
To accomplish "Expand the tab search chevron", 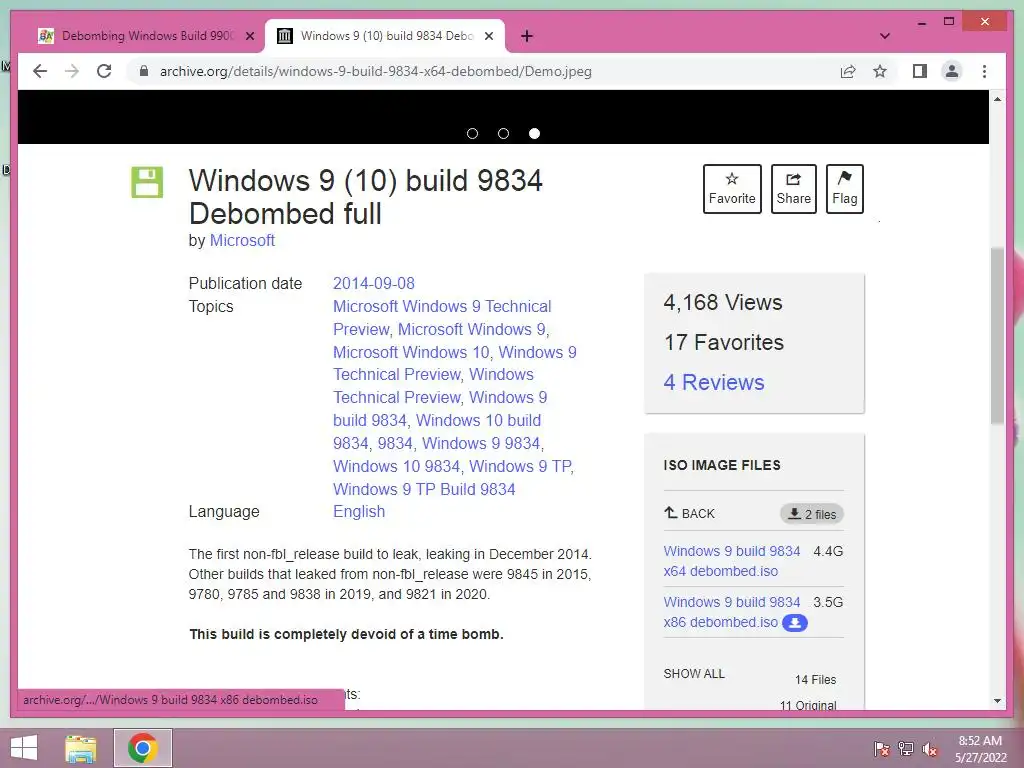I will pos(885,36).
